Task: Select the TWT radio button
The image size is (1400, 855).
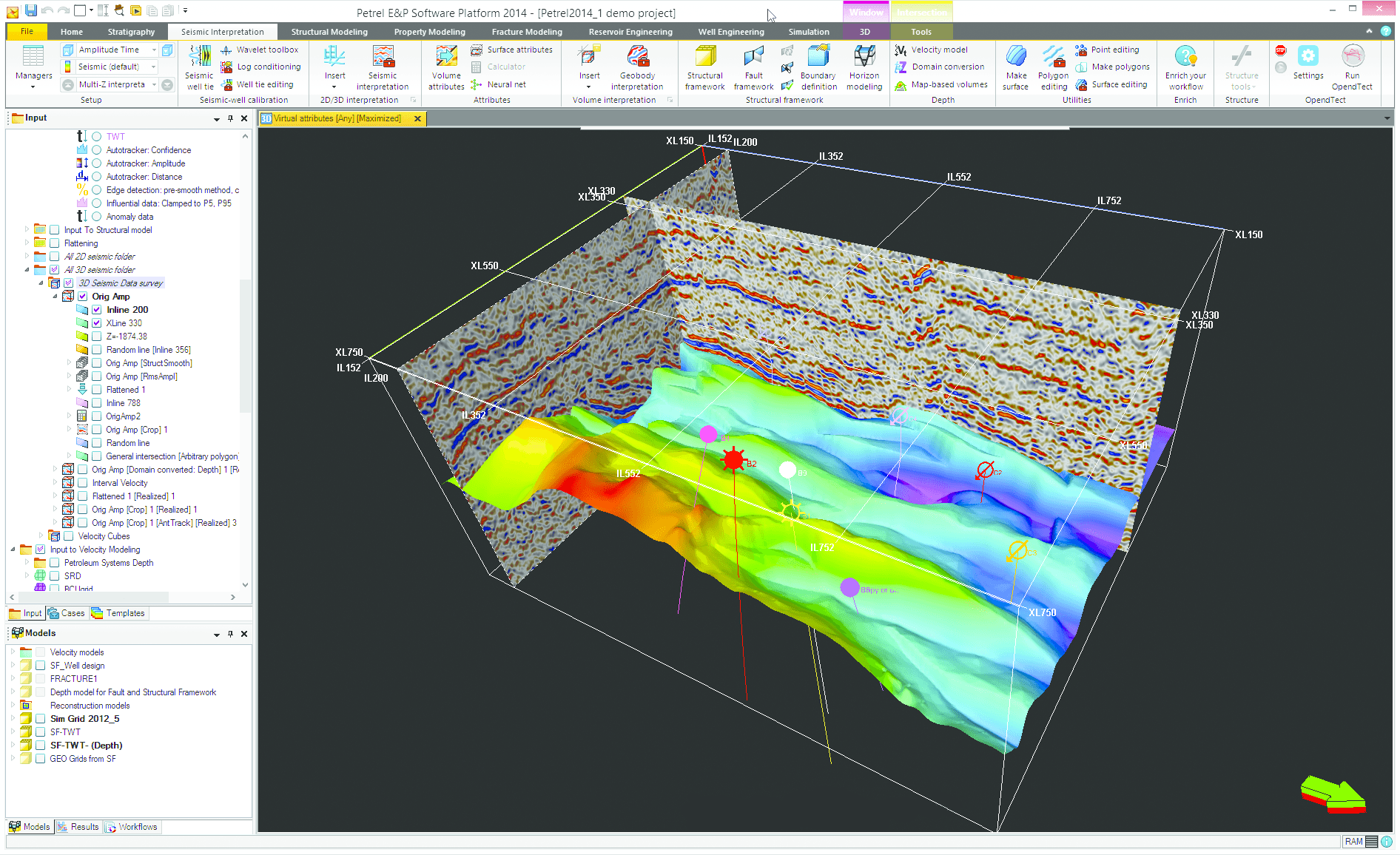Action: coord(96,137)
